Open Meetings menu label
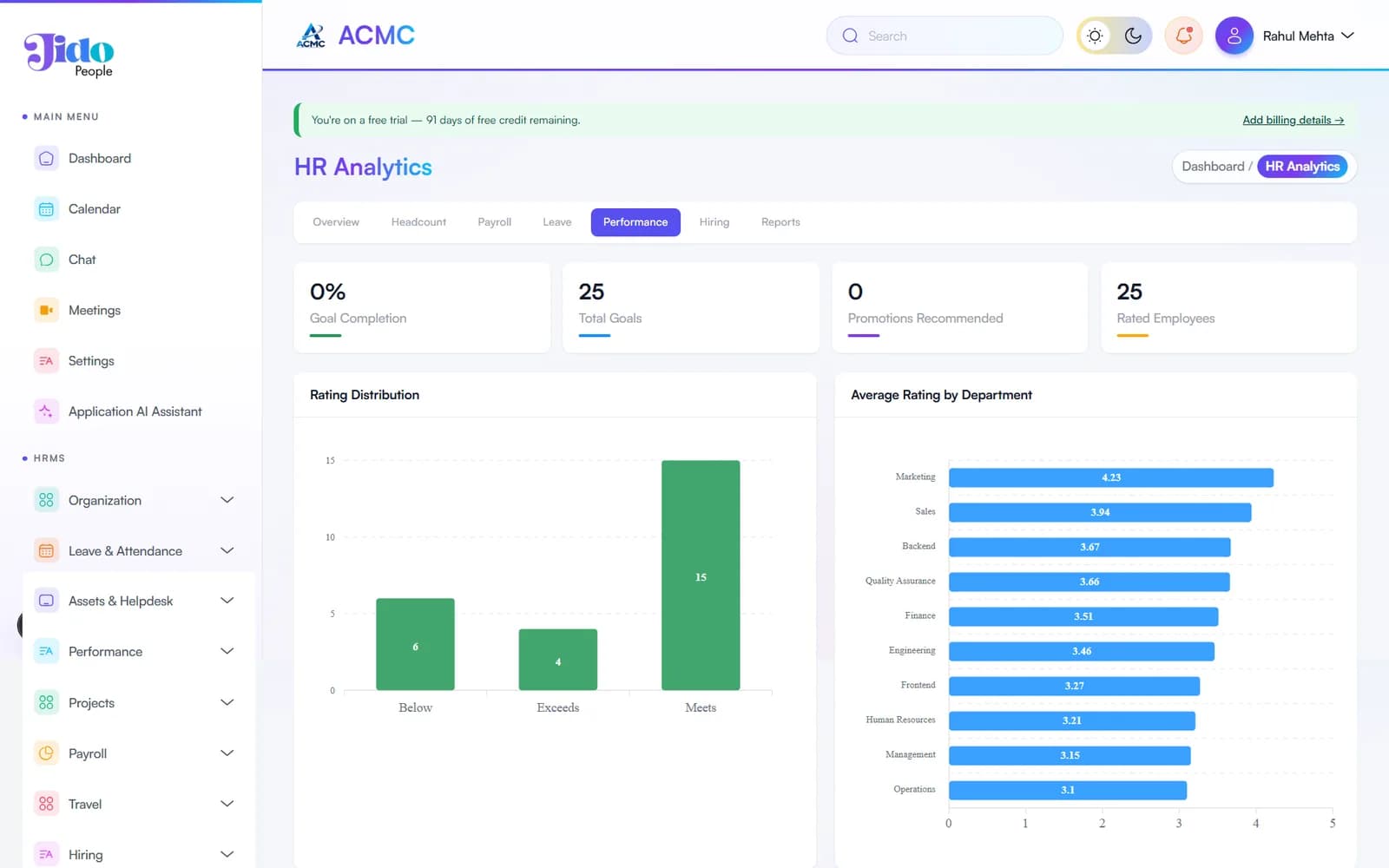 [95, 310]
